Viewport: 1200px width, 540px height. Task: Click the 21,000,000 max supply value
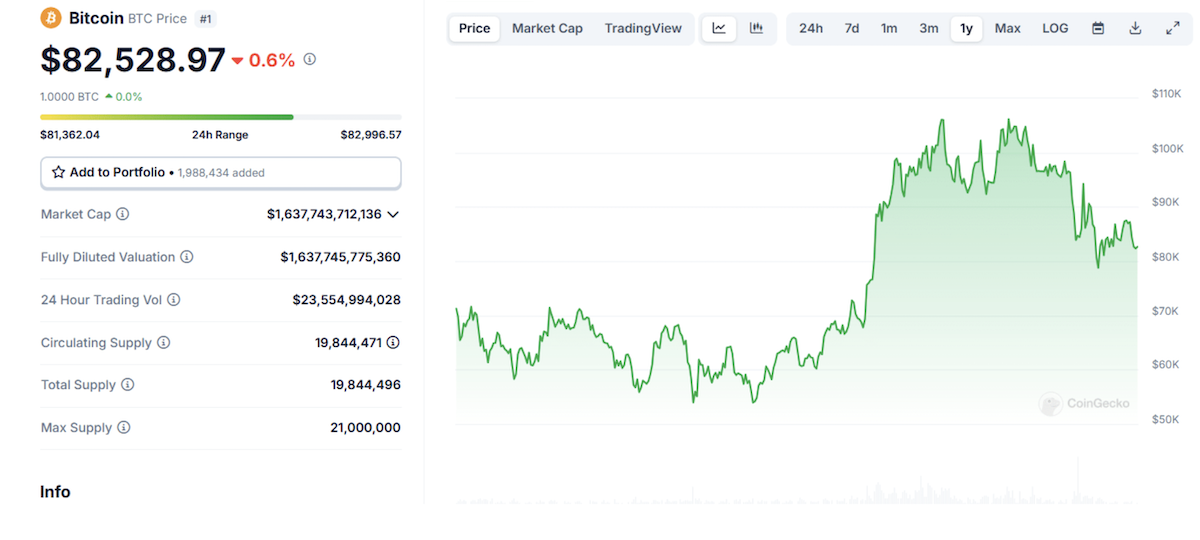366,427
